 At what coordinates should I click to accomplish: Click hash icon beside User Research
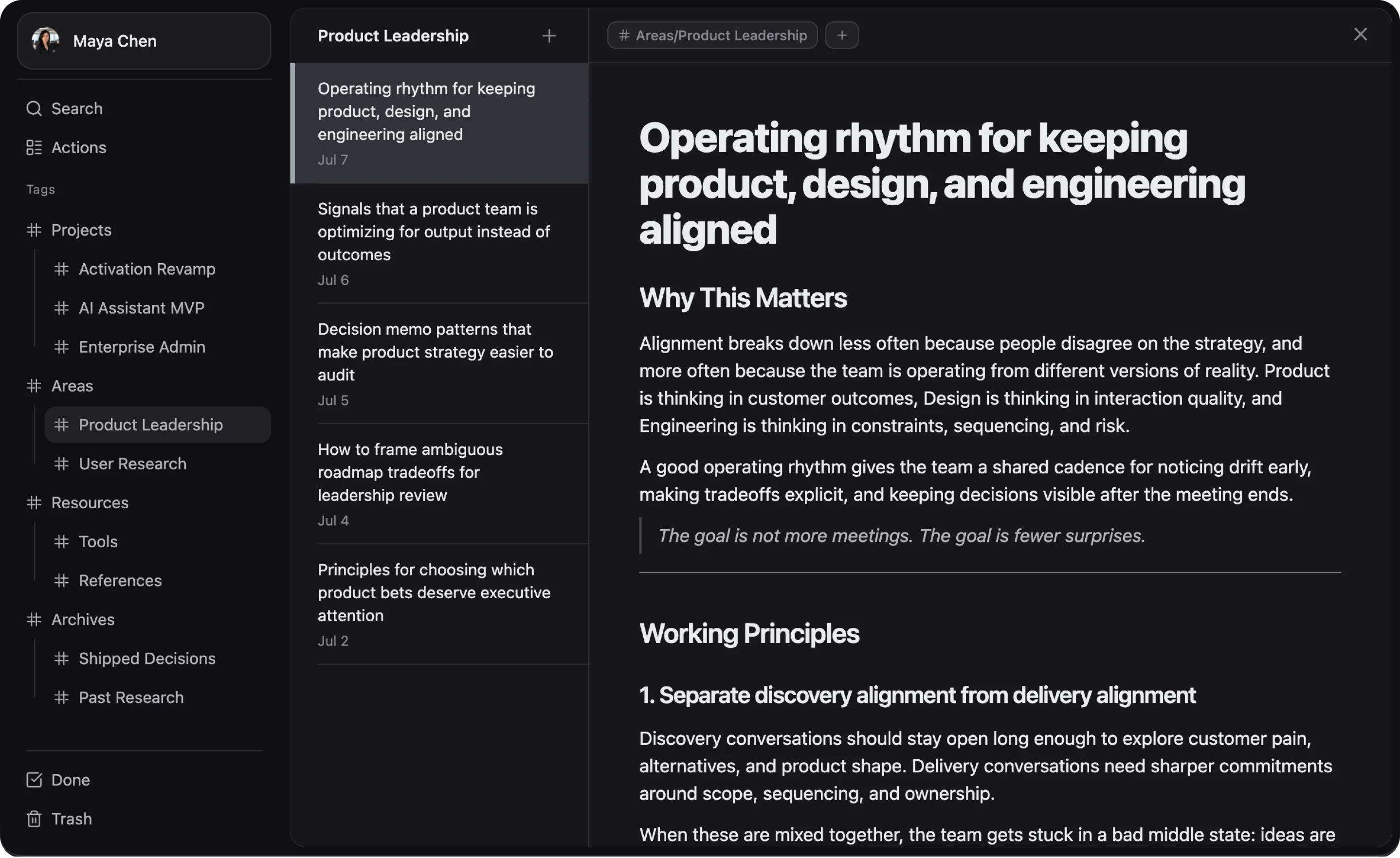tap(61, 464)
